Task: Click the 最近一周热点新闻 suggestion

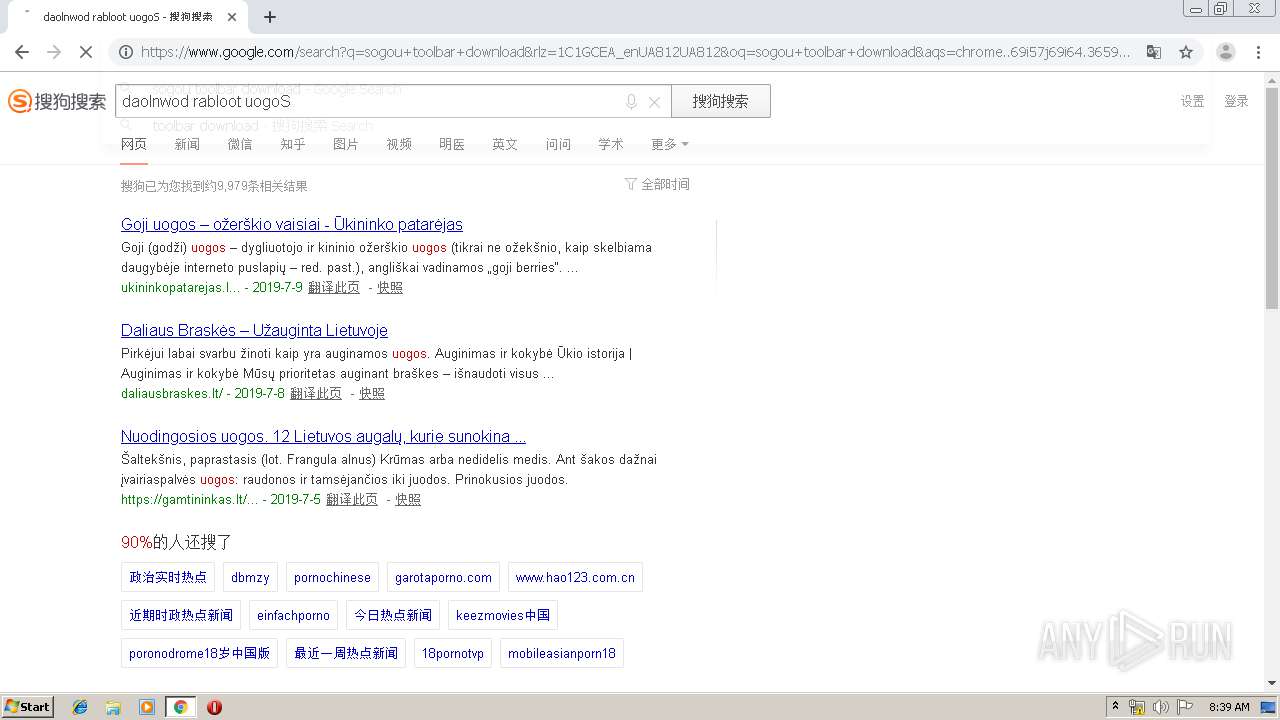Action: [346, 653]
